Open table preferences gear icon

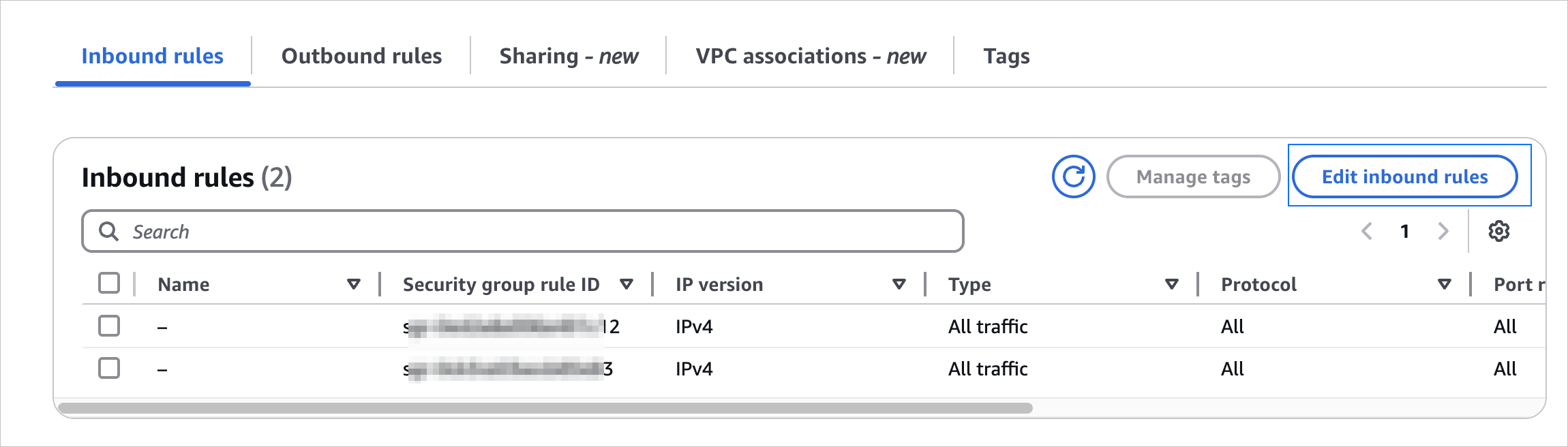(1498, 232)
